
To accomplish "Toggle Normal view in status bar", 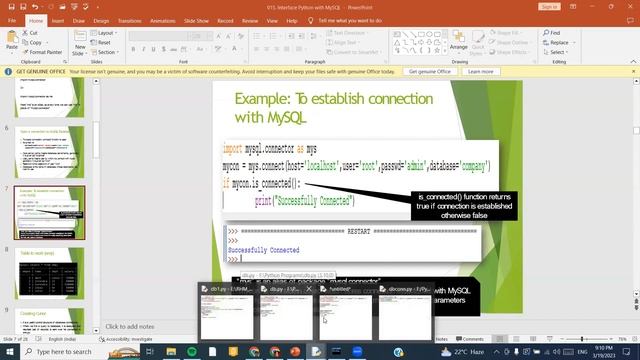I will (x=500, y=339).
